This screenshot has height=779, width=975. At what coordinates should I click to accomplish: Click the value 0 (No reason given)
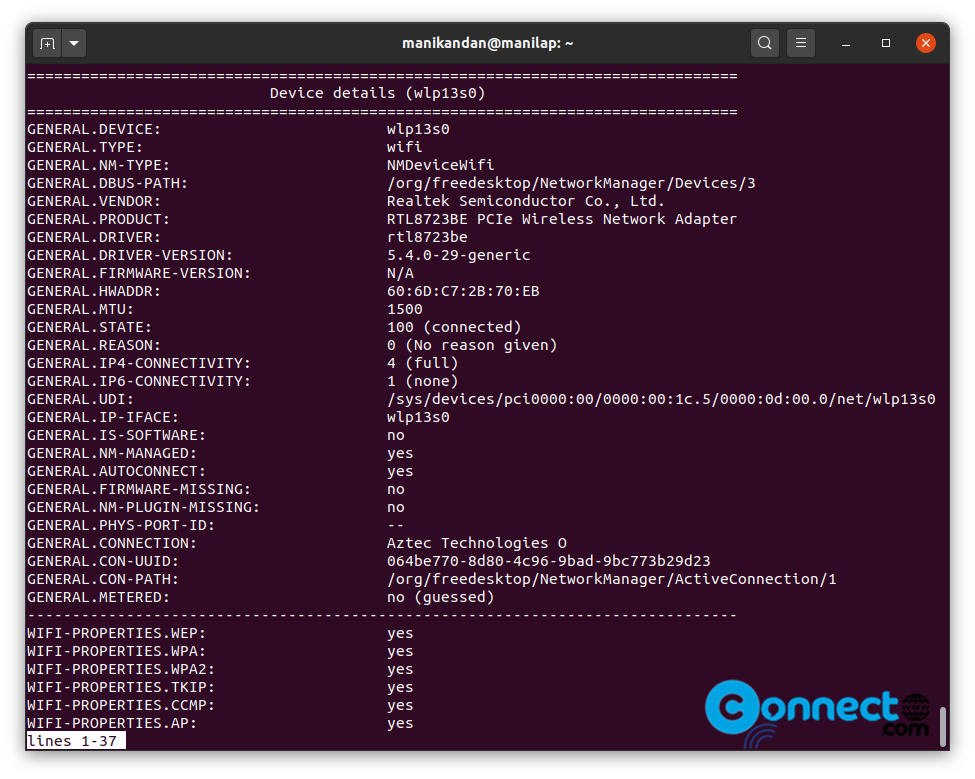pyautogui.click(x=472, y=345)
